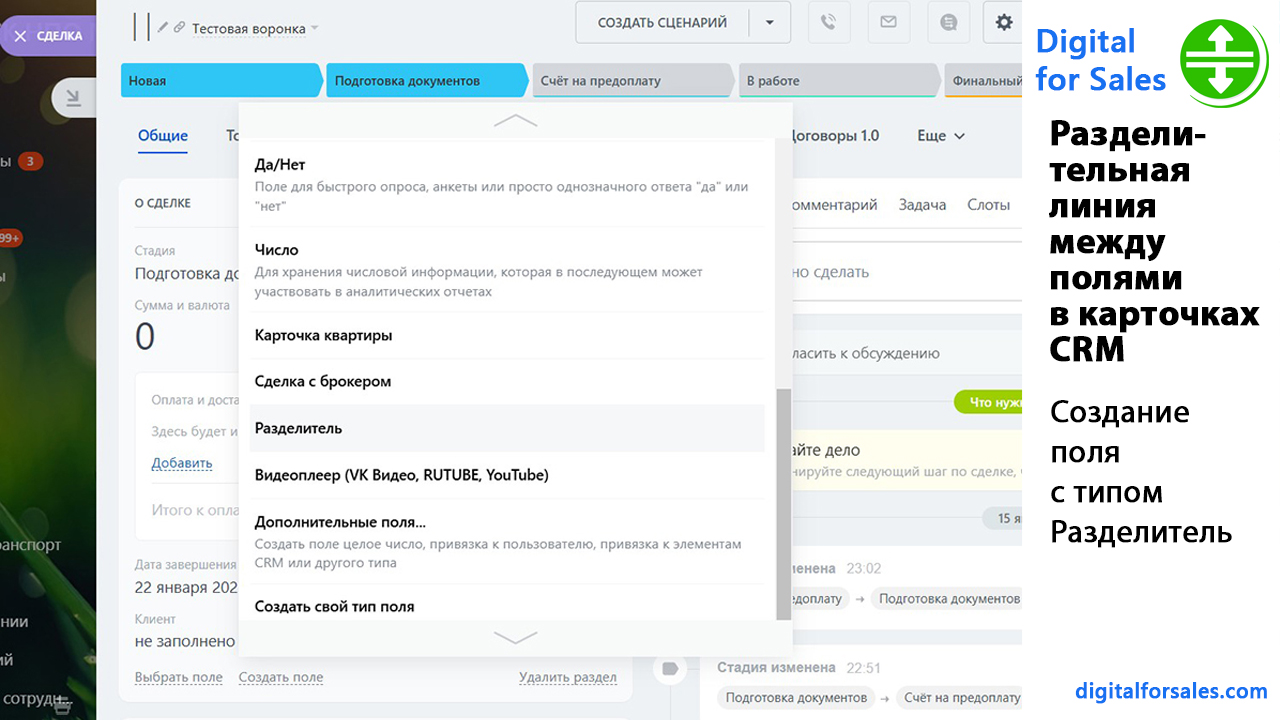Image resolution: width=1280 pixels, height=720 pixels.
Task: Click the Создать поле link
Action: 281,677
